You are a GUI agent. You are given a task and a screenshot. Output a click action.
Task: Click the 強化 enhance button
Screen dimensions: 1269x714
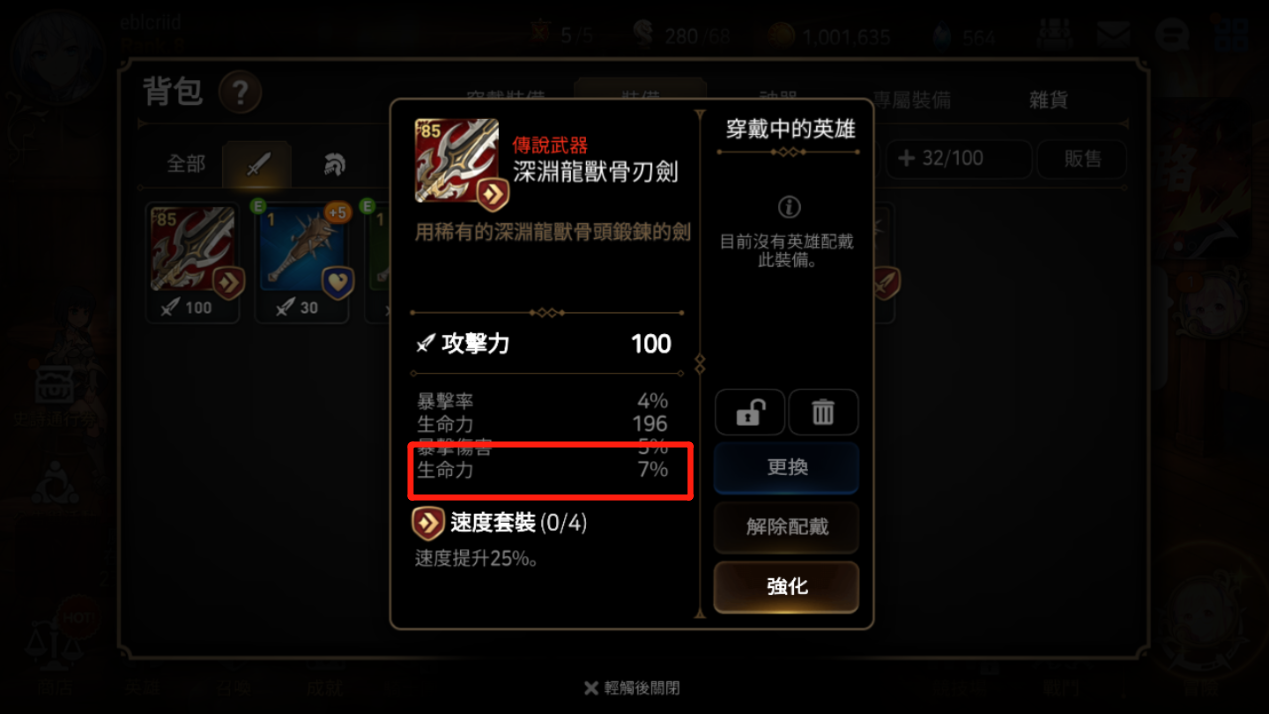coord(786,586)
